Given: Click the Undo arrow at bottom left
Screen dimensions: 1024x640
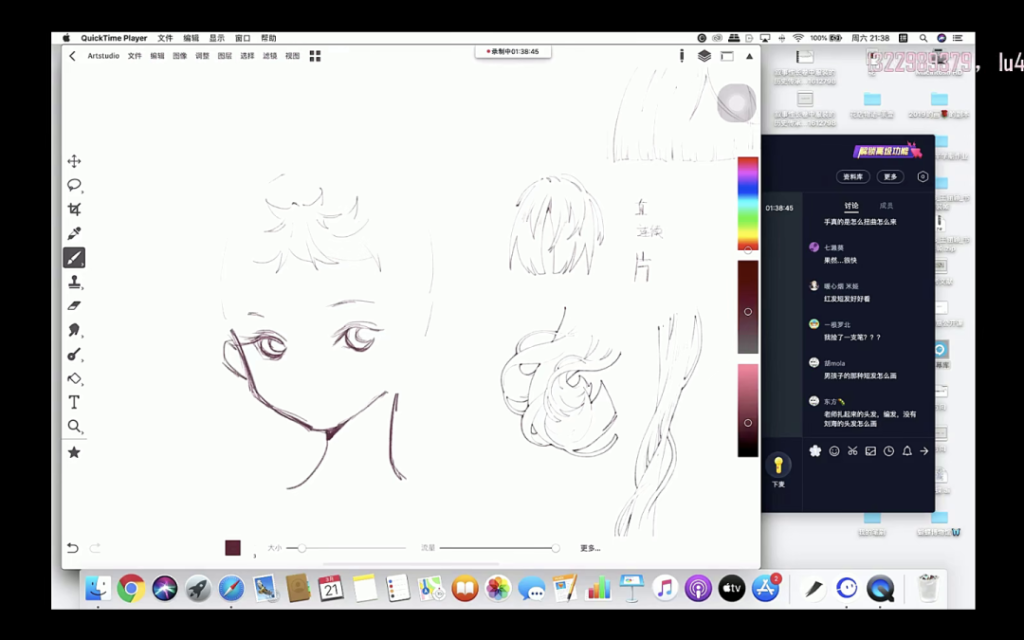Looking at the screenshot, I should (72, 548).
